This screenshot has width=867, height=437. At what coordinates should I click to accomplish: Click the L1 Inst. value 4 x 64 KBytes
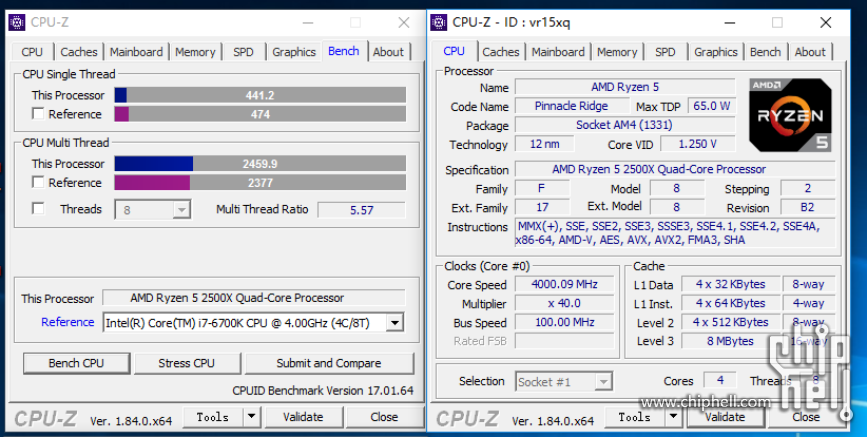point(730,304)
